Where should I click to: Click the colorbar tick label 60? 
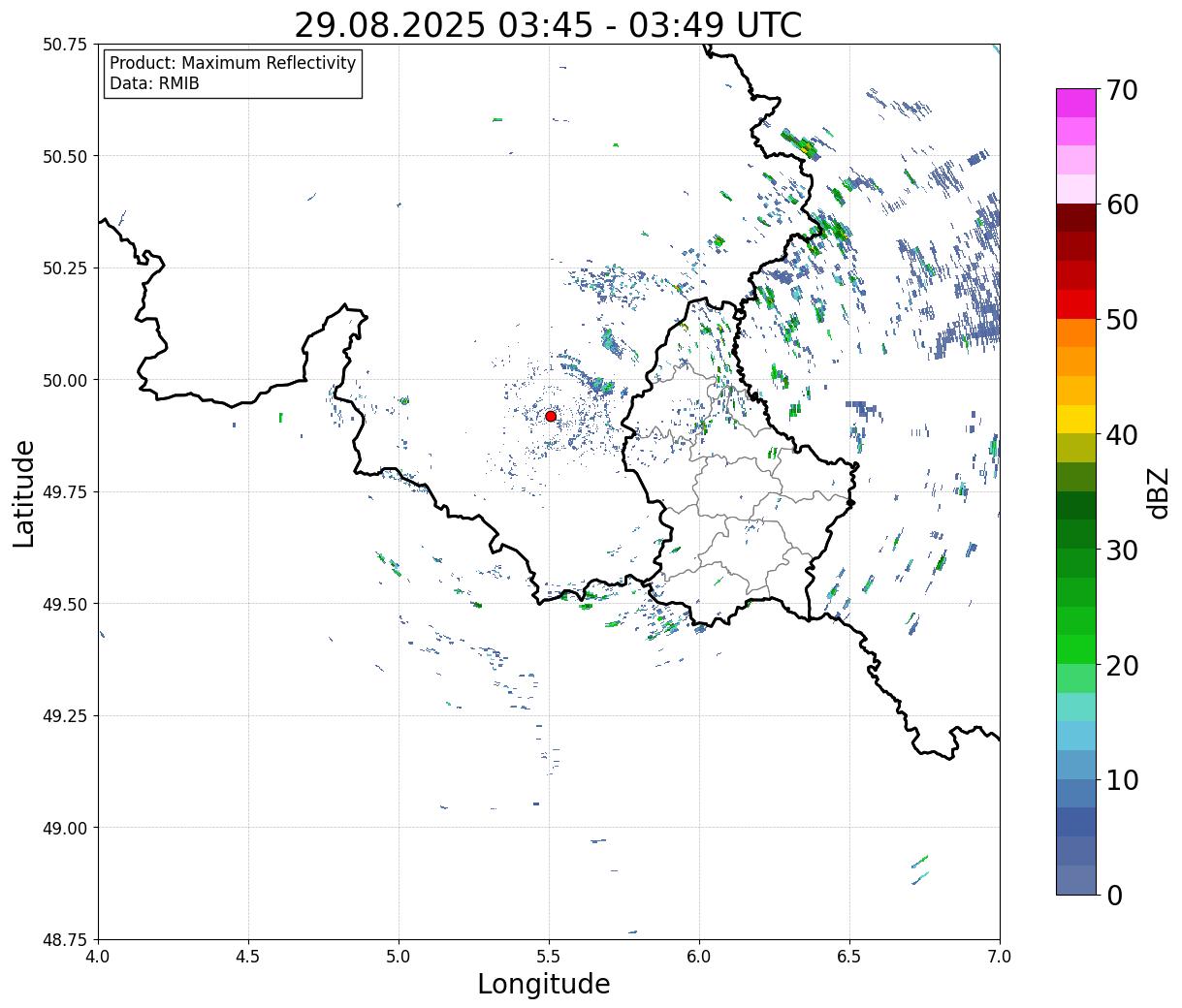(1122, 205)
